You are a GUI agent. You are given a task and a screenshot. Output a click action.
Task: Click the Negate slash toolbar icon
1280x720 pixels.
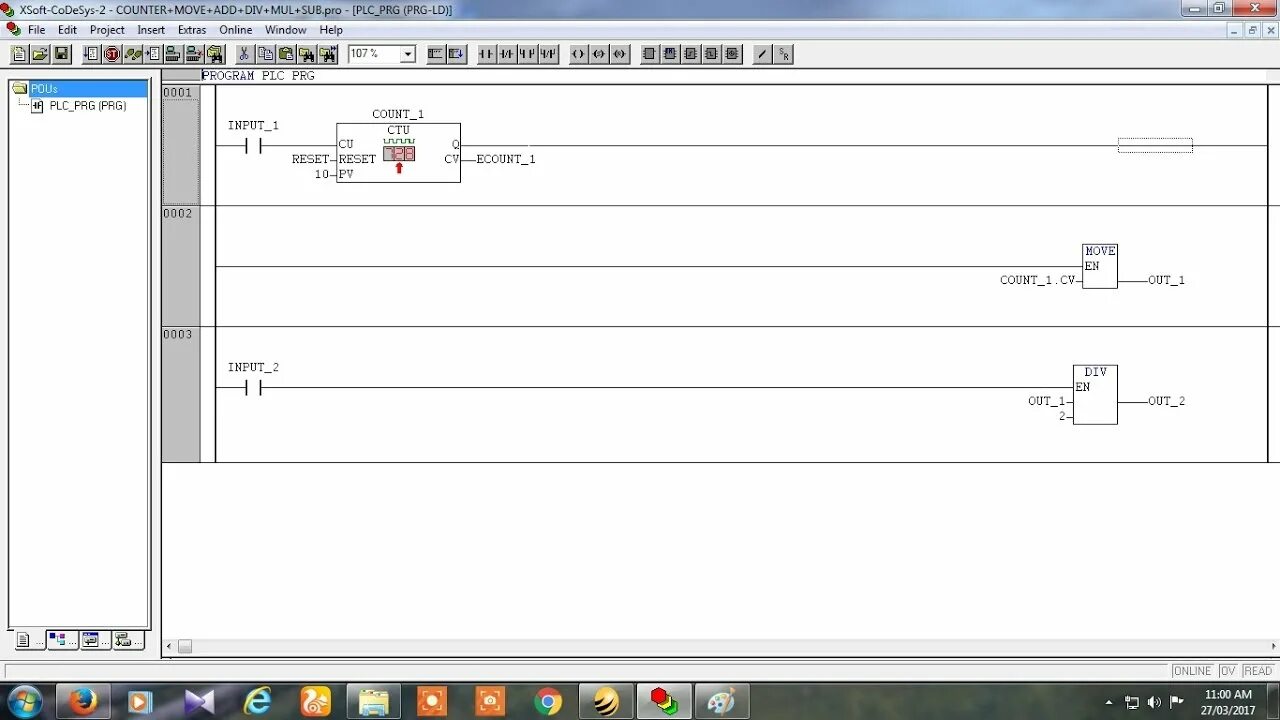(x=762, y=54)
